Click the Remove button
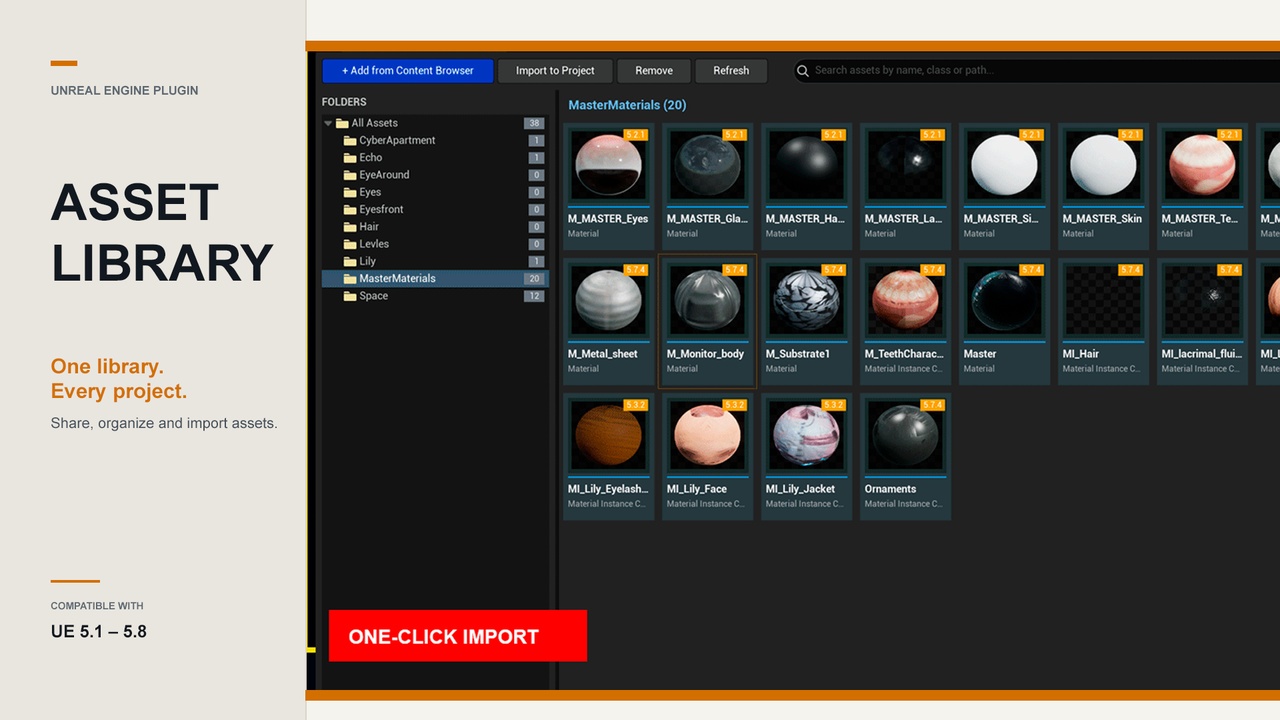 (x=654, y=71)
